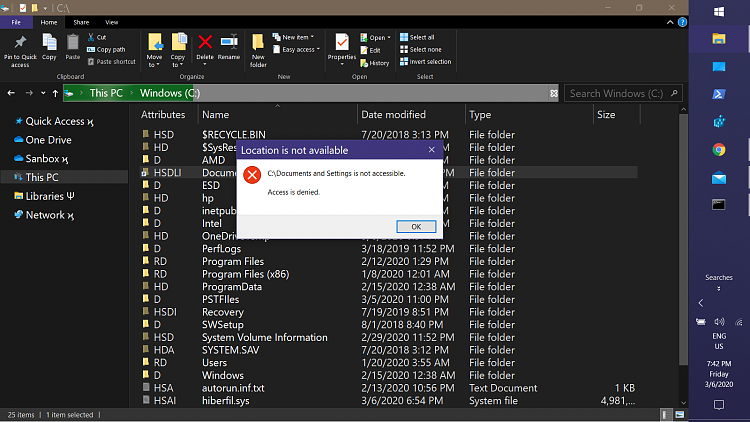
Task: Open recent locations dropdown
Action: pyautogui.click(x=43, y=93)
